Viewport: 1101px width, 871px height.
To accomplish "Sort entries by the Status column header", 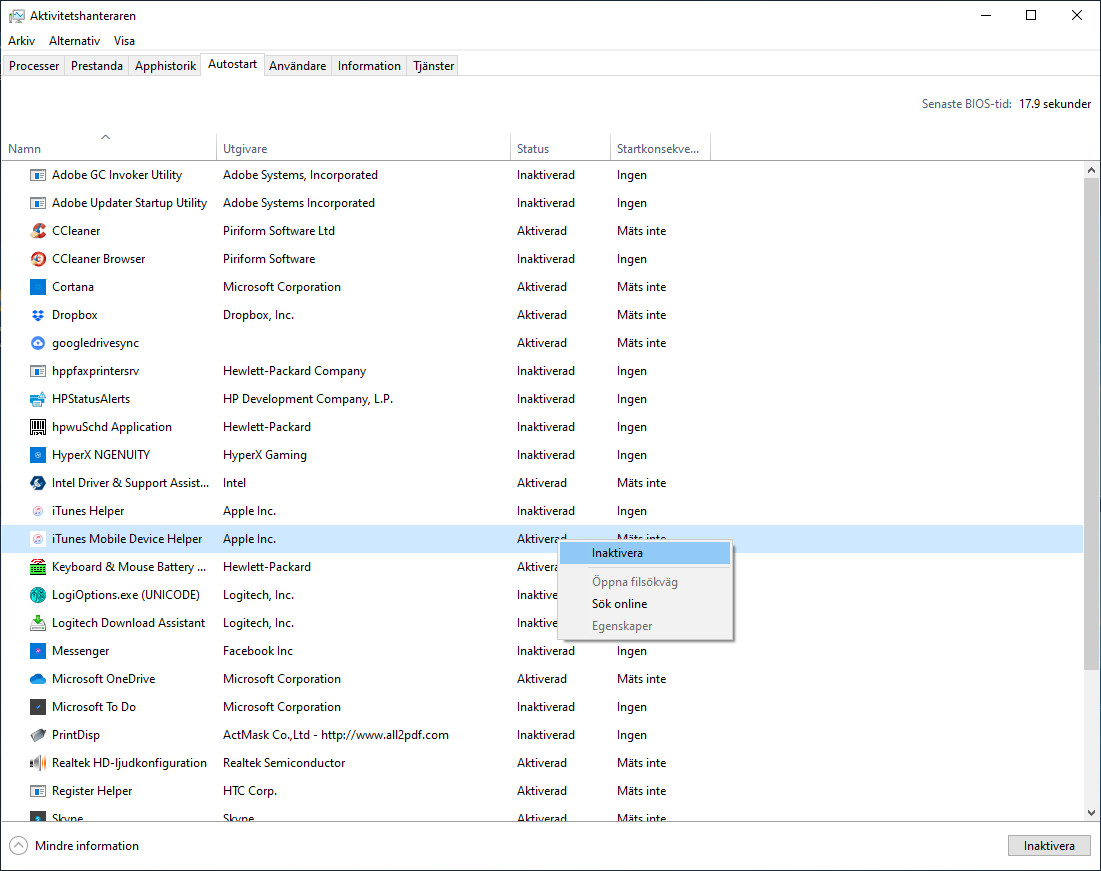I will [x=532, y=147].
